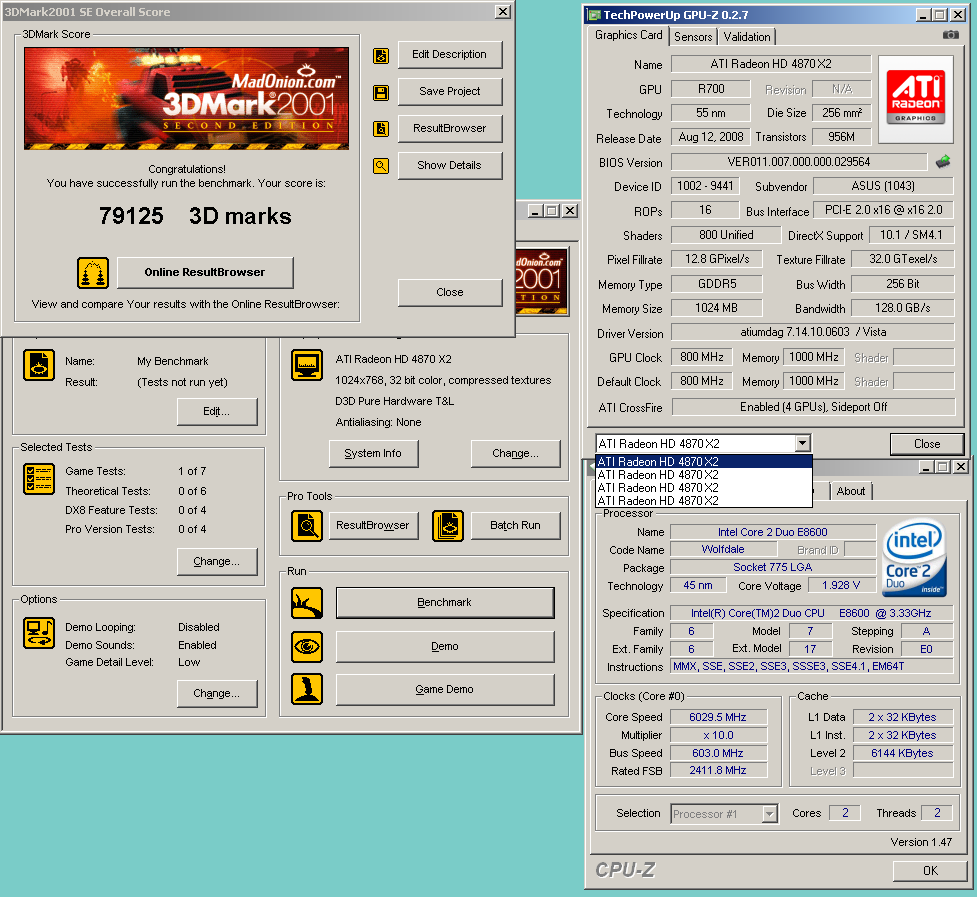Click the floppy disk Save Project icon
This screenshot has height=897, width=977.
coord(381,93)
